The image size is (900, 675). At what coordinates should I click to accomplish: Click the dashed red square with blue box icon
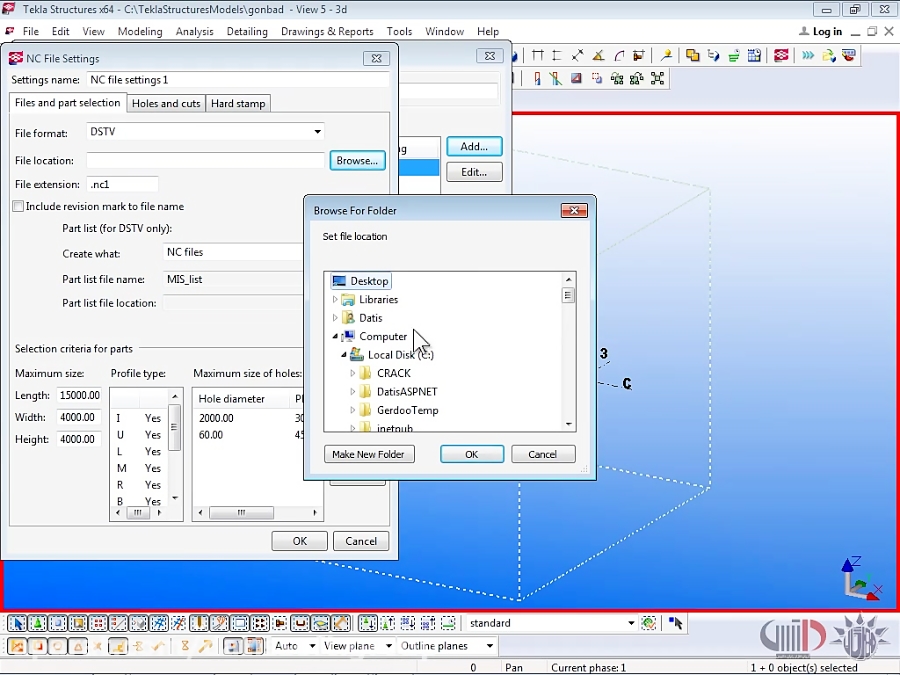597,79
